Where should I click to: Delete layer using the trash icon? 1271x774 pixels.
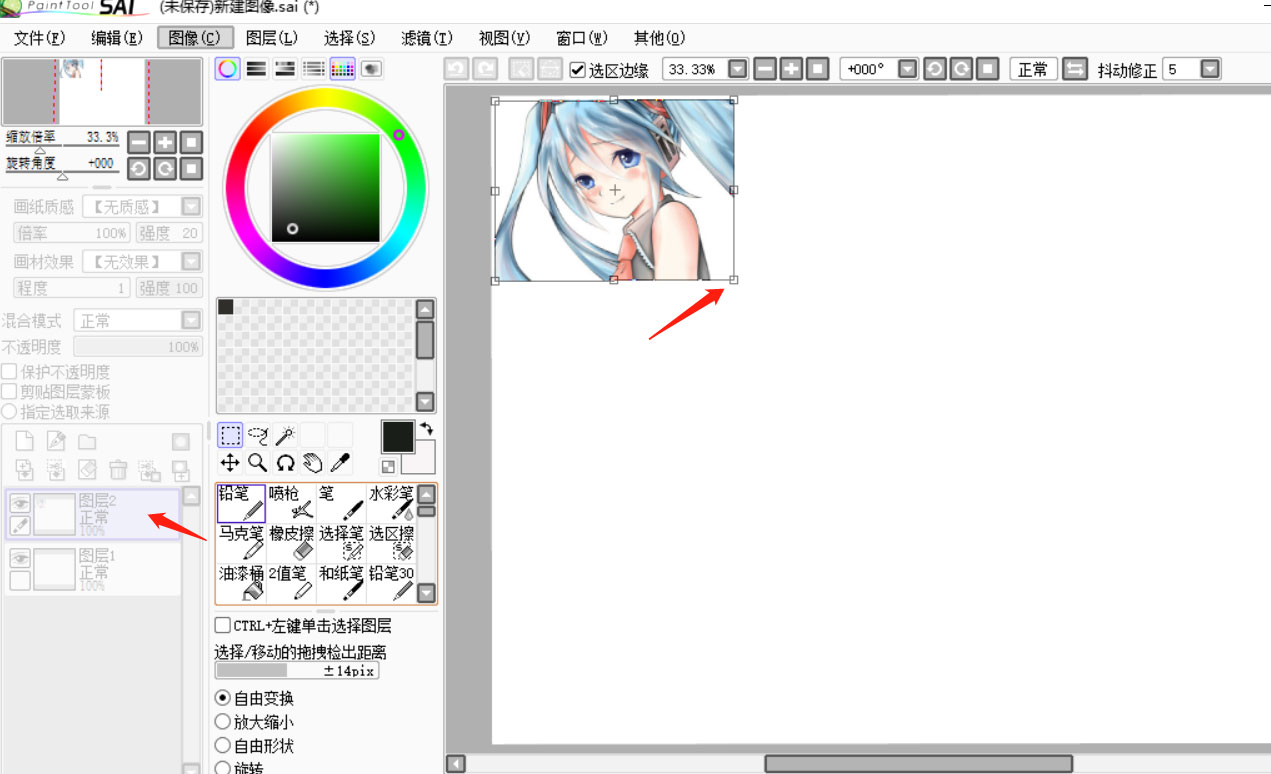pyautogui.click(x=118, y=470)
